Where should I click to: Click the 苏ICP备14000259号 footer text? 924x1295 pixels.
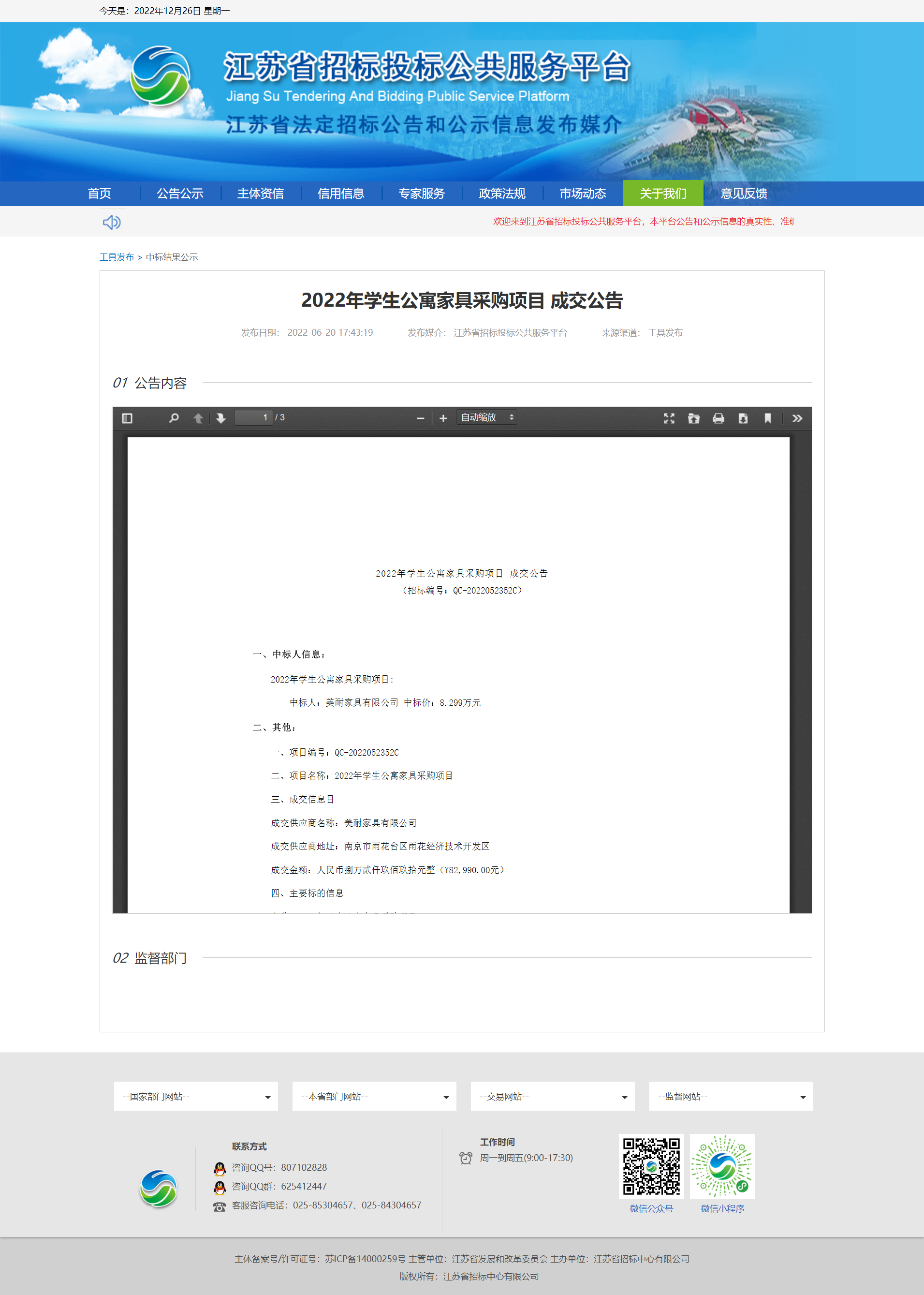(x=365, y=1259)
